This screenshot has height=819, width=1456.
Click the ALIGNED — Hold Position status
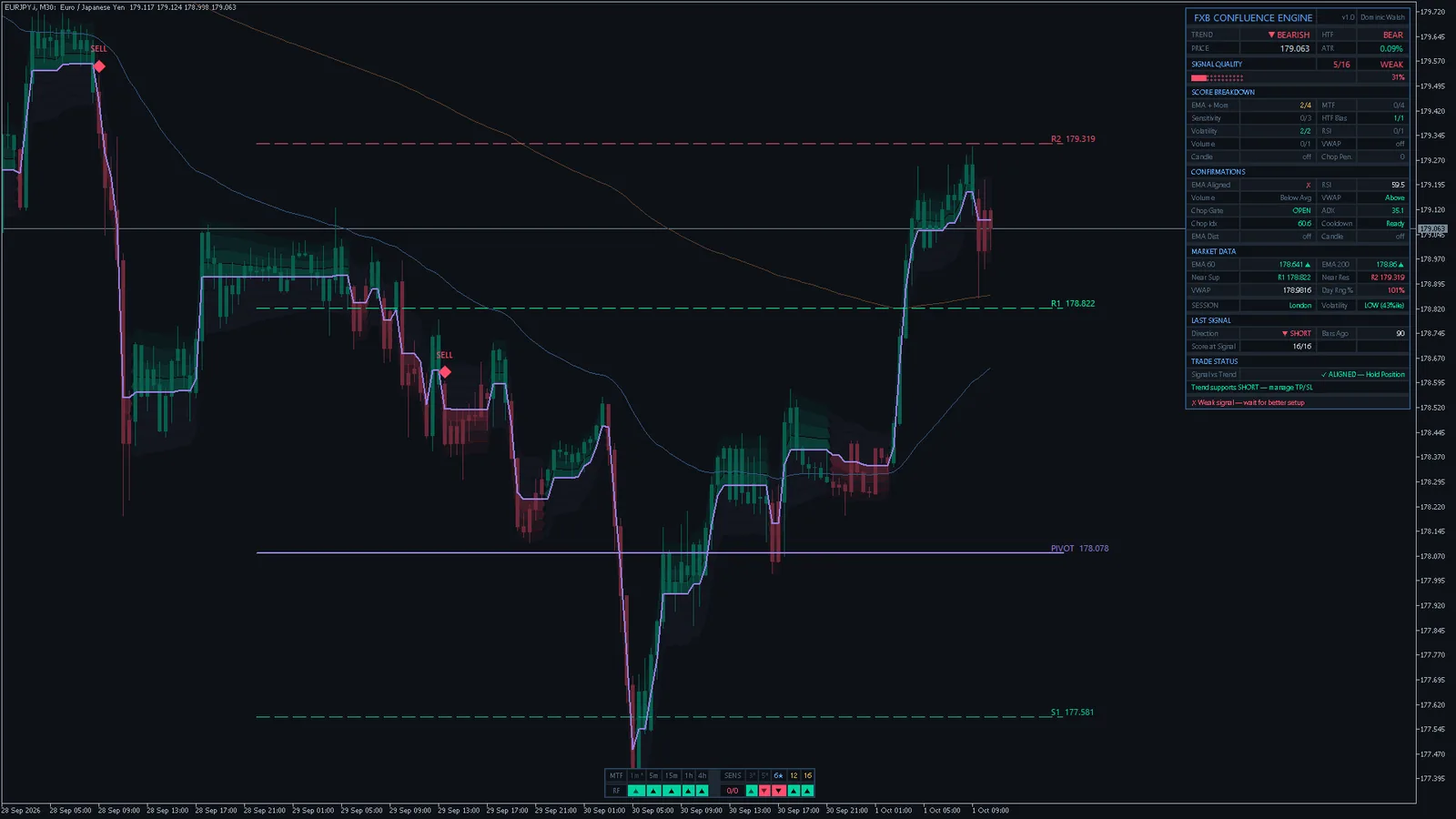coord(1362,375)
